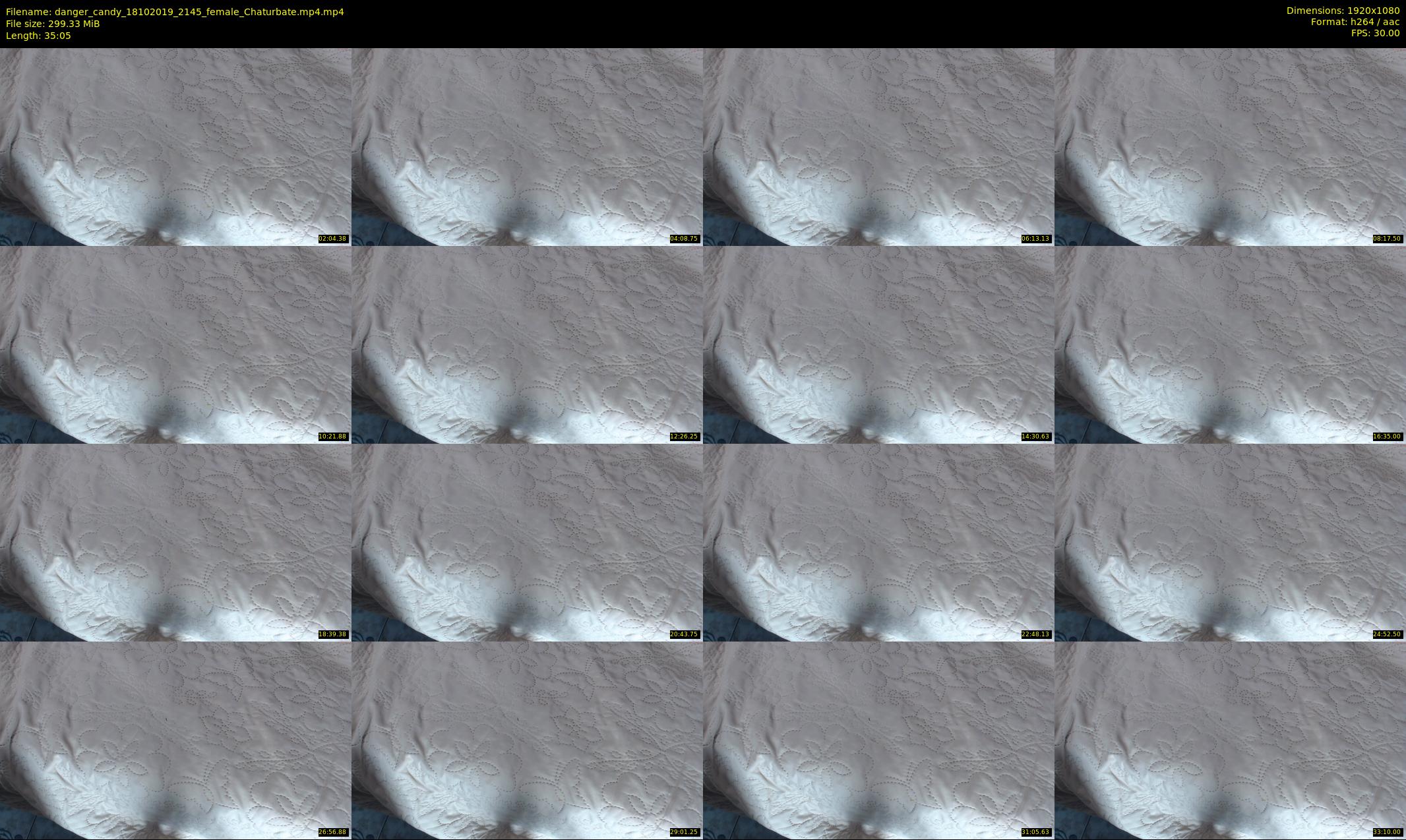
Task: Click the 'Length: 35:05' text
Action: pyautogui.click(x=38, y=36)
